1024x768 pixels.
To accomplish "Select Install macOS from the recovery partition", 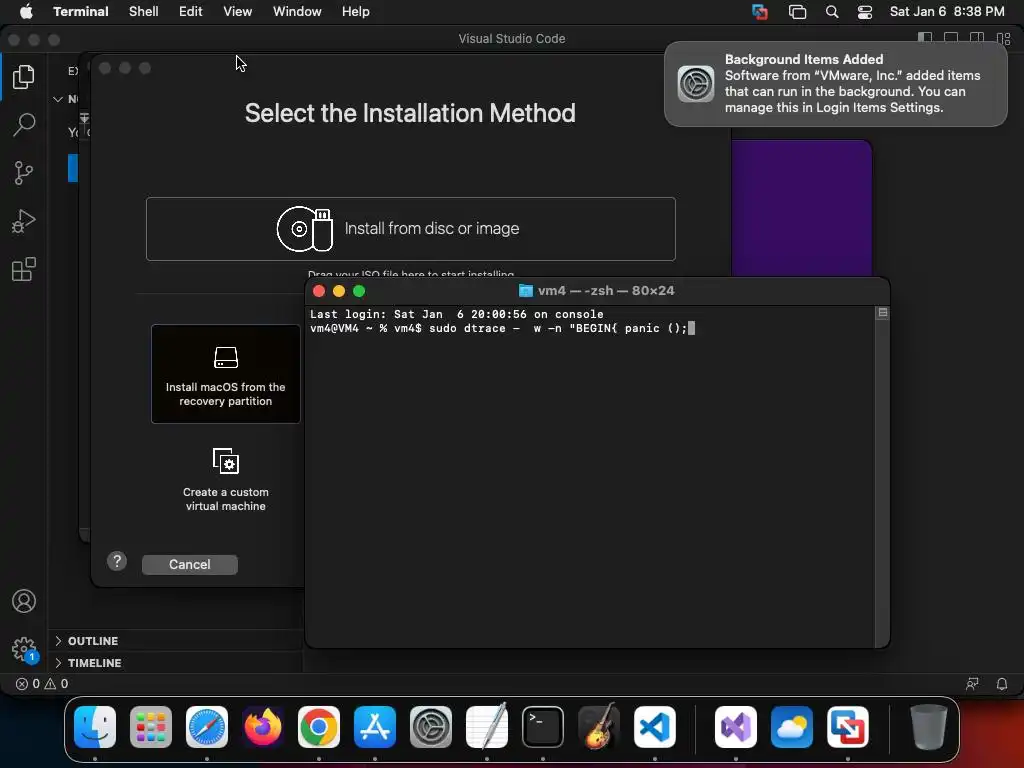I will point(226,374).
